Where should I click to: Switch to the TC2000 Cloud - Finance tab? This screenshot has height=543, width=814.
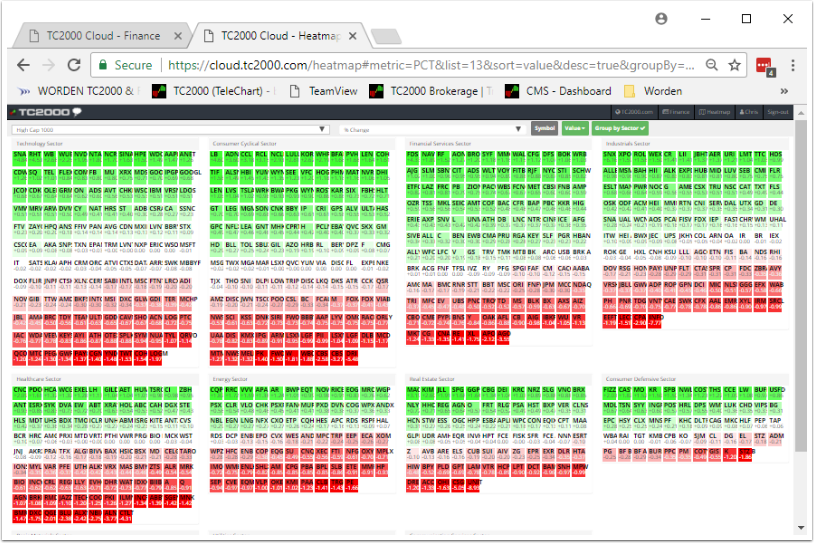click(103, 36)
